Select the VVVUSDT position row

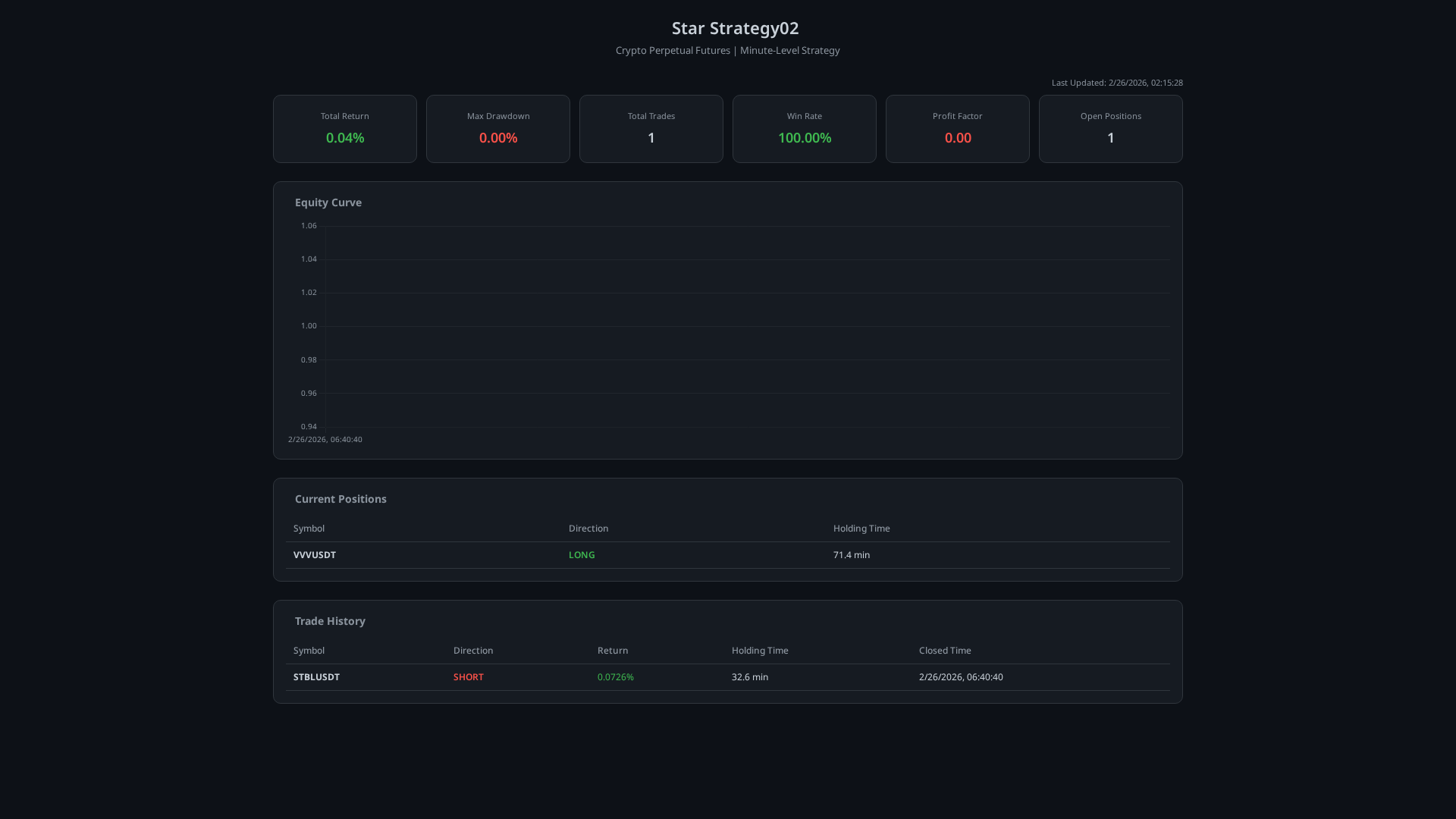click(315, 554)
